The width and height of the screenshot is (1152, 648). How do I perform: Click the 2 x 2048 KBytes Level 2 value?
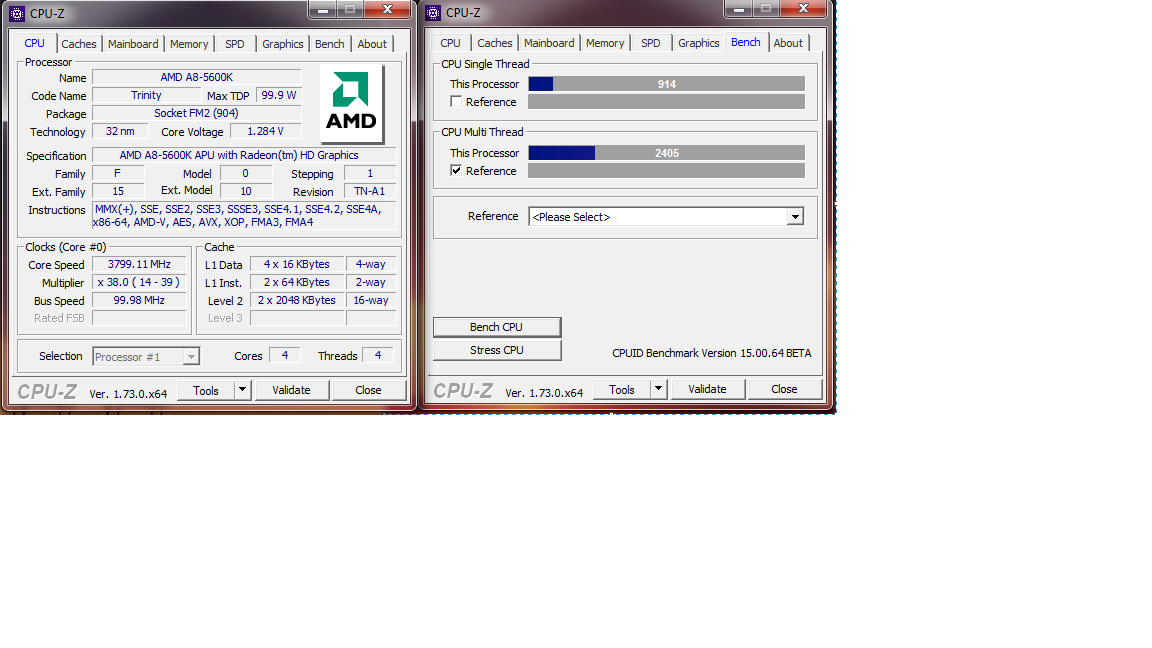297,300
